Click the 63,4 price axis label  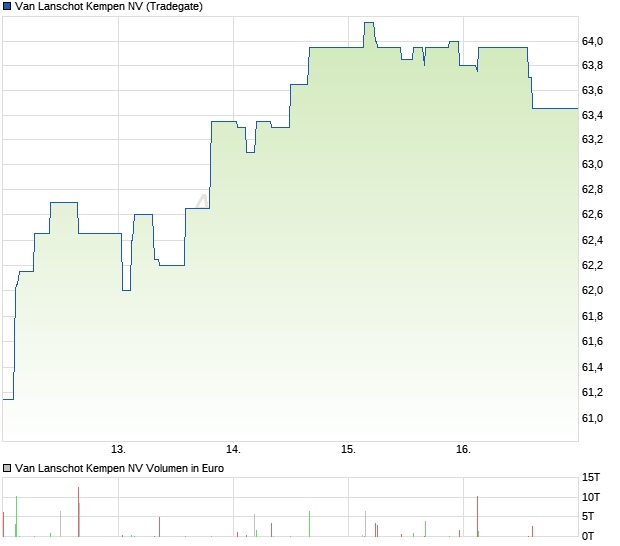(592, 115)
